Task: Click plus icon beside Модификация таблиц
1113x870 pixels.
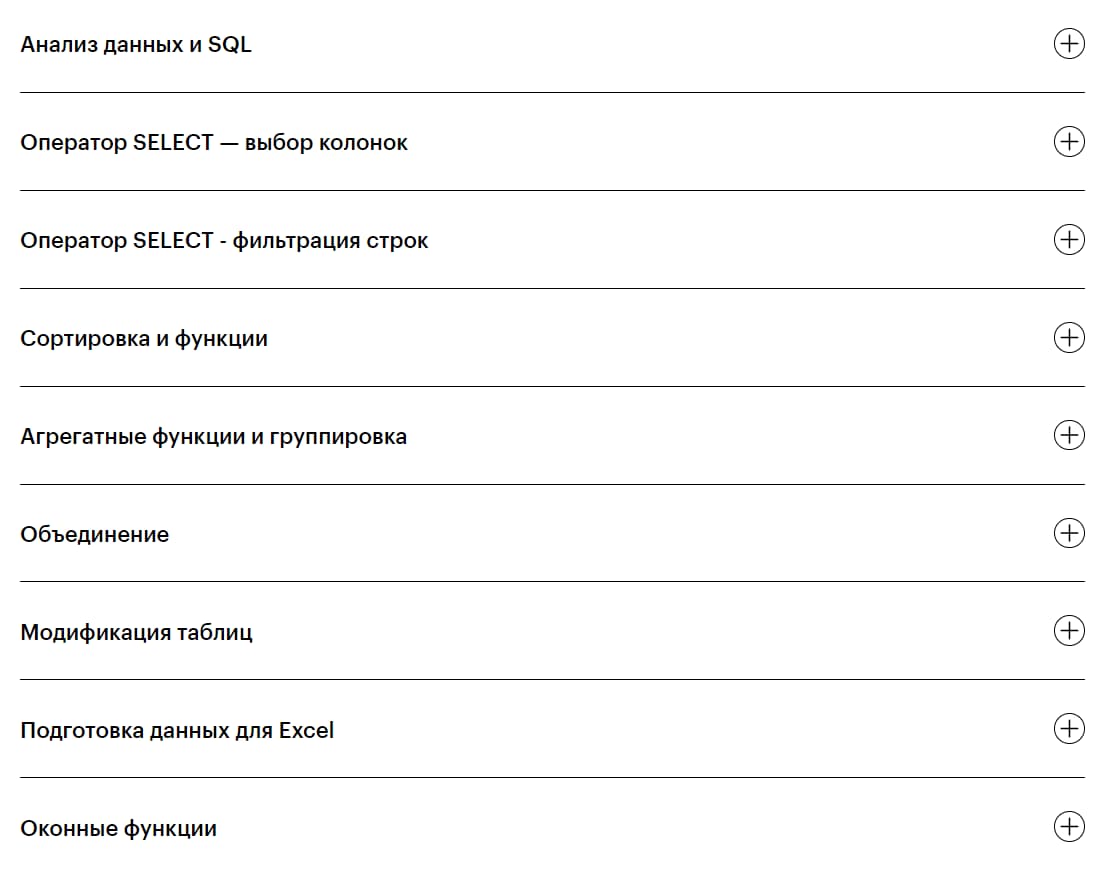Action: (1069, 631)
